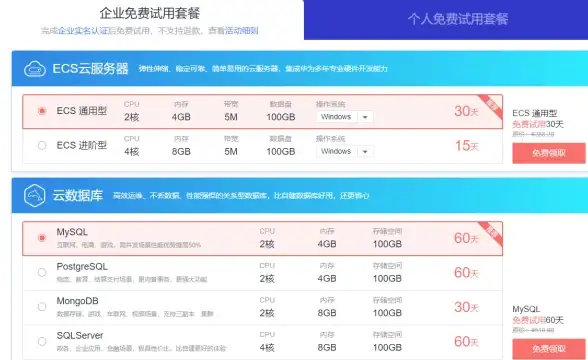The width and height of the screenshot is (588, 360).
Task: Open the 活动细则 link
Action: click(x=242, y=31)
